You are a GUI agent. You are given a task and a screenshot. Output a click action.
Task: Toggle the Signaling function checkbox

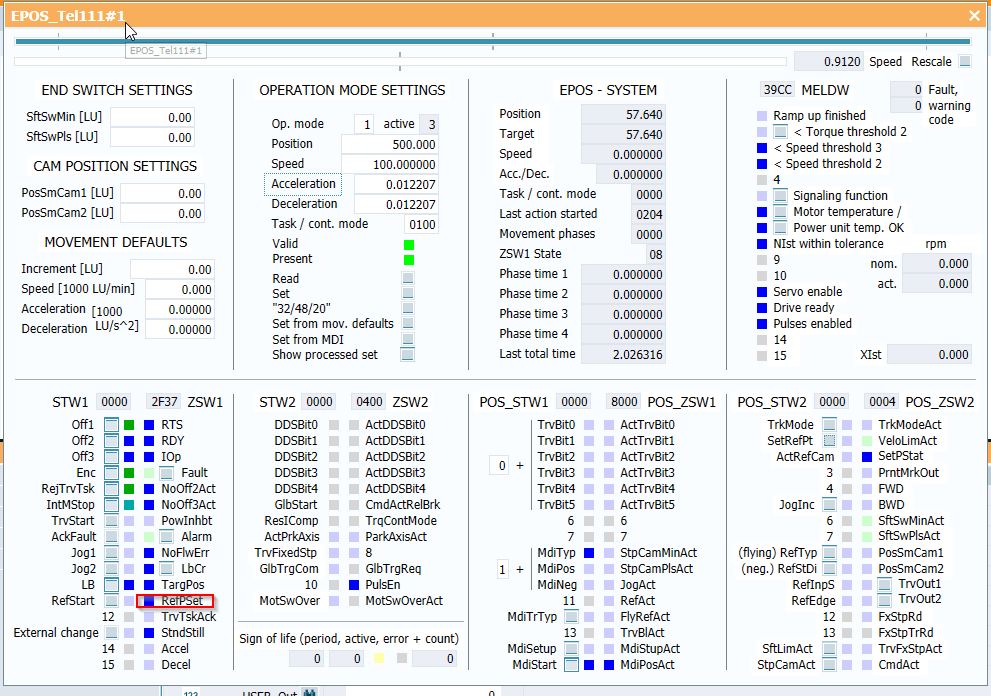(781, 195)
